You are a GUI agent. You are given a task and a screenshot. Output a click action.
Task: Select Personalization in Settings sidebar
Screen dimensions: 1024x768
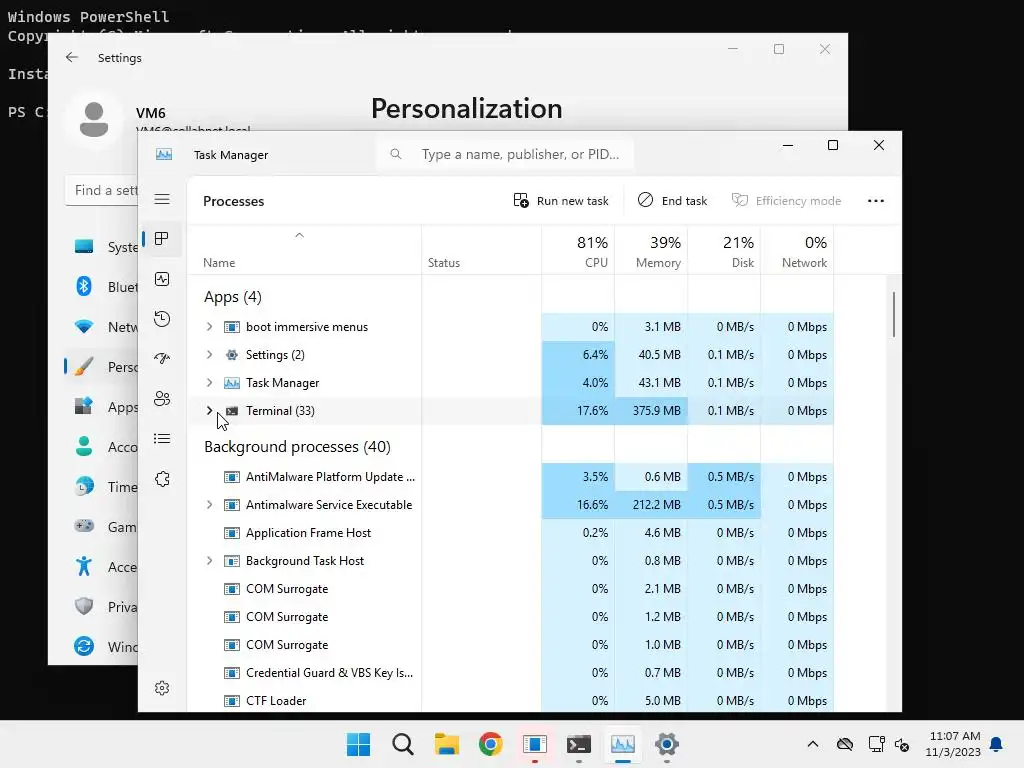(106, 366)
